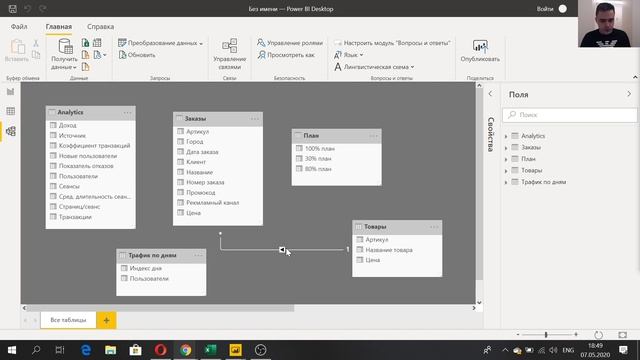The width and height of the screenshot is (640, 360).
Task: Expand Analytics in the Поля pane
Action: (506, 136)
